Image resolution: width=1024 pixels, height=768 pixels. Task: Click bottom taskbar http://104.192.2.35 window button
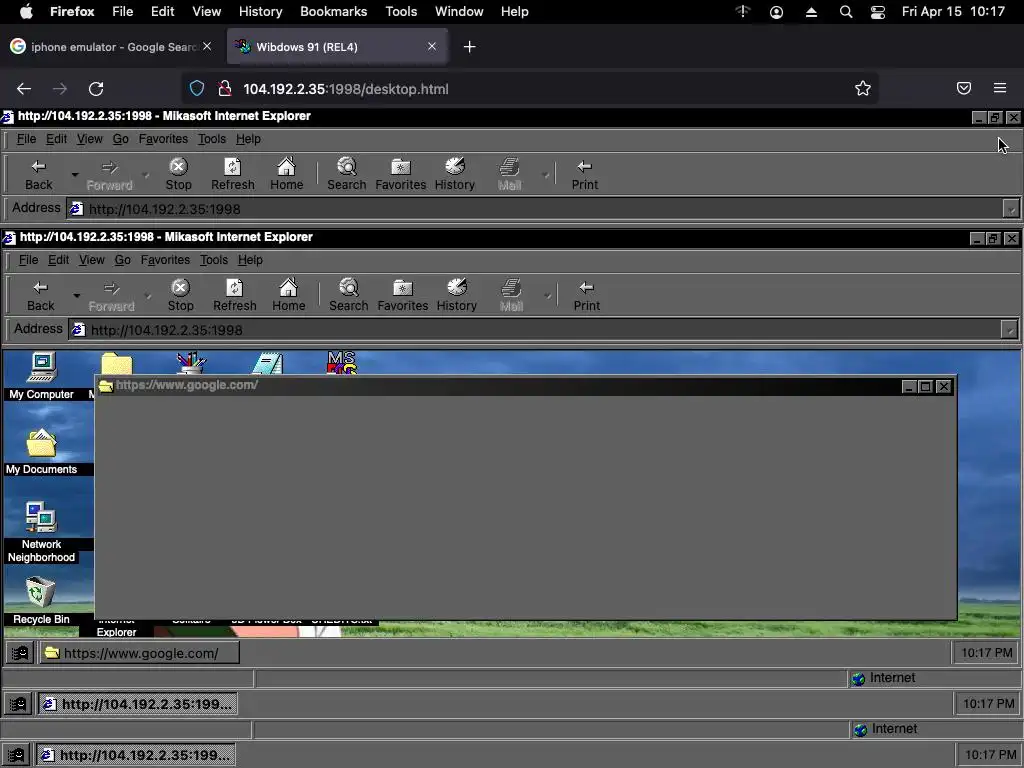pyautogui.click(x=135, y=755)
